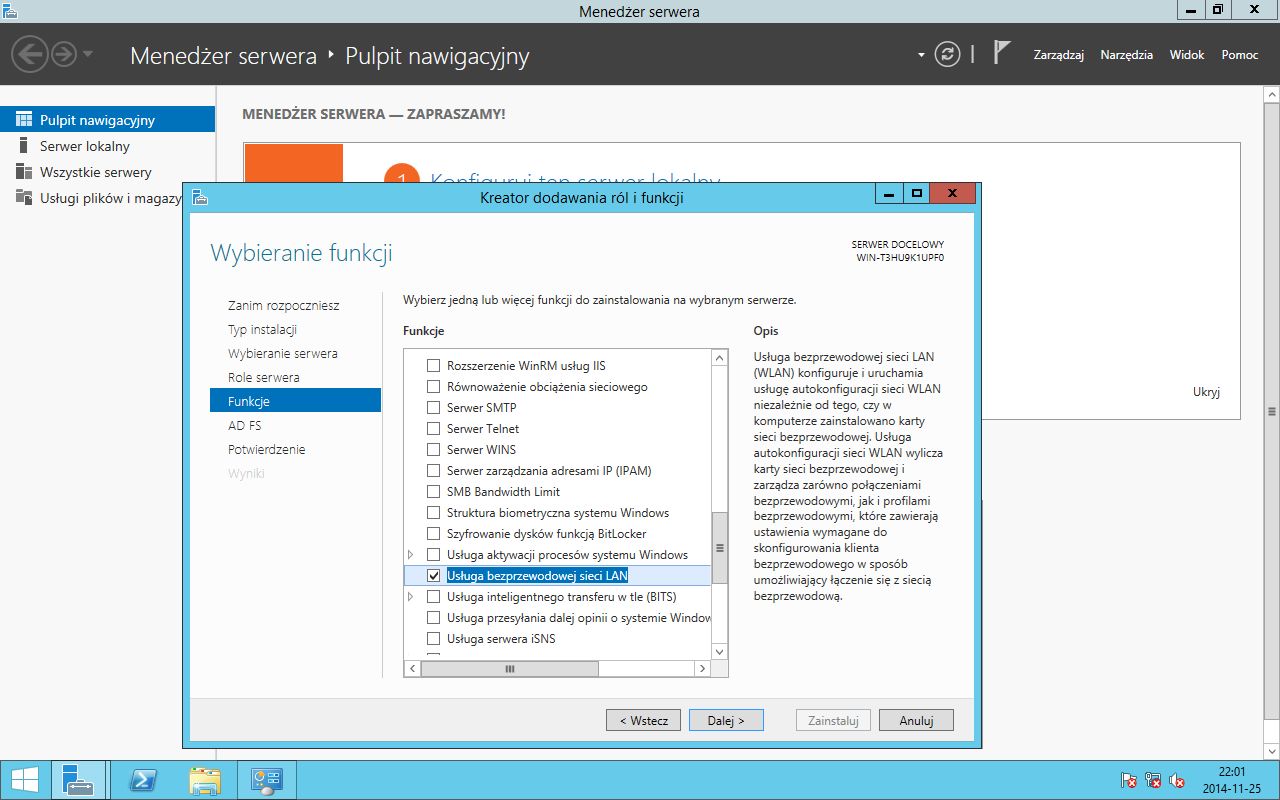
Task: Click the system tray flag alert icon
Action: 1128,781
